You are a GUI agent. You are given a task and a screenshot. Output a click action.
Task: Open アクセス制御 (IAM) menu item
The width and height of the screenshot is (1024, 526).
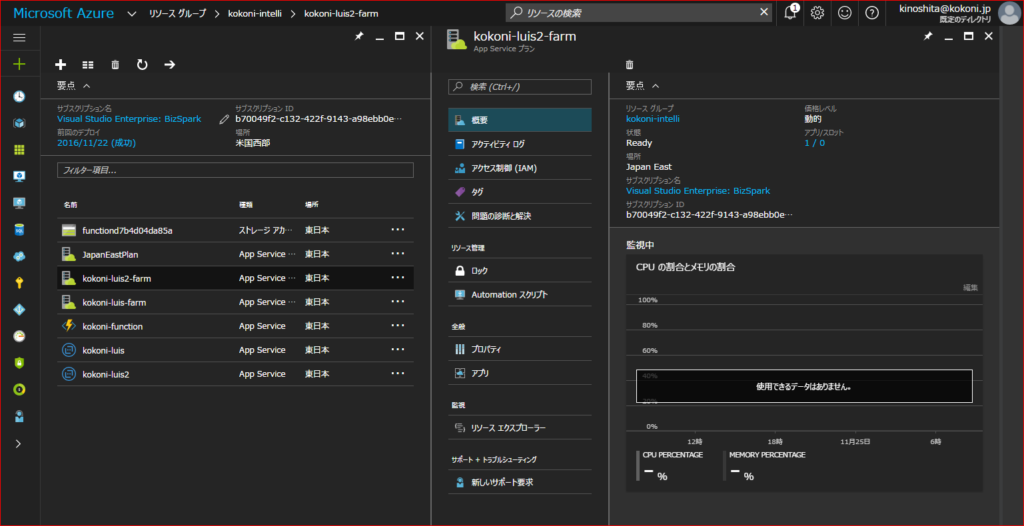[x=504, y=167]
